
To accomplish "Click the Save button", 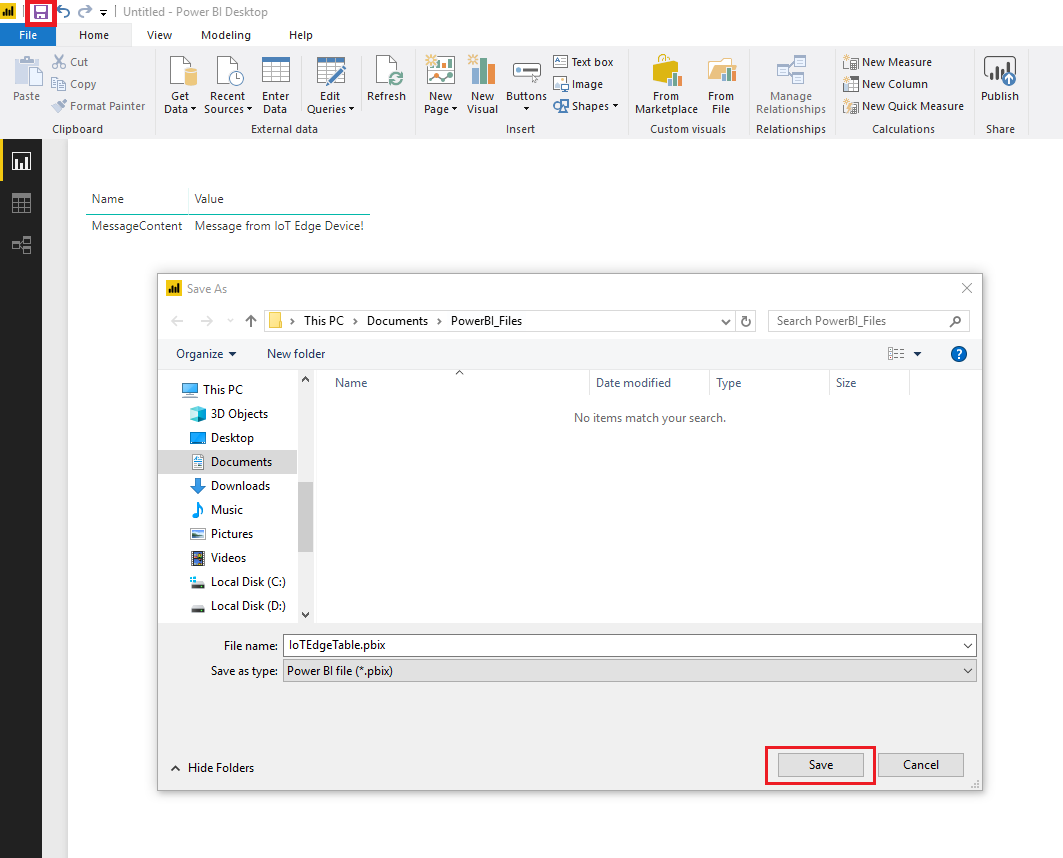I will coord(819,764).
